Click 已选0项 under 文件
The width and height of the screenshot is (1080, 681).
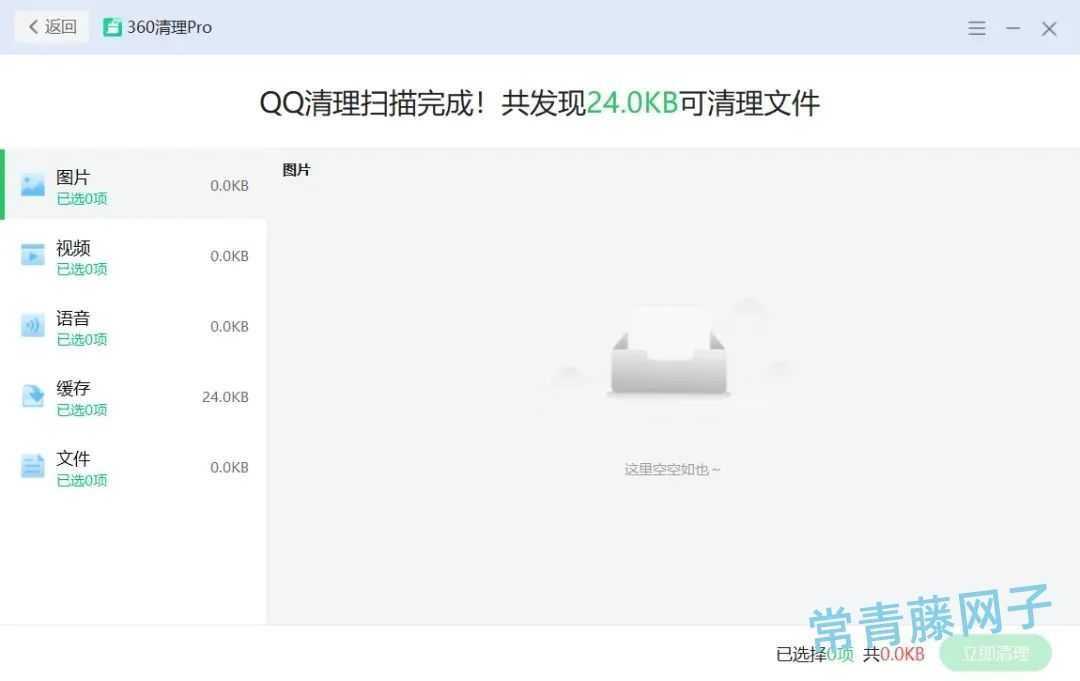click(x=82, y=481)
